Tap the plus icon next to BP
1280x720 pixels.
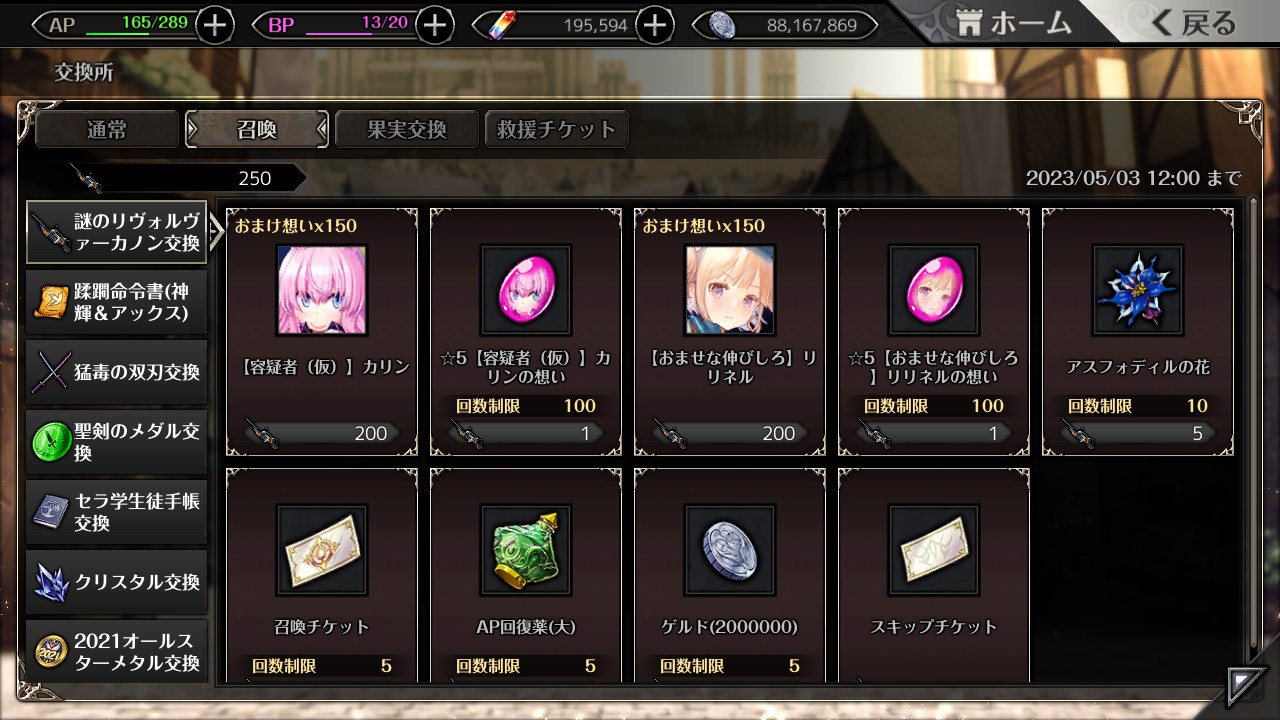[x=434, y=25]
